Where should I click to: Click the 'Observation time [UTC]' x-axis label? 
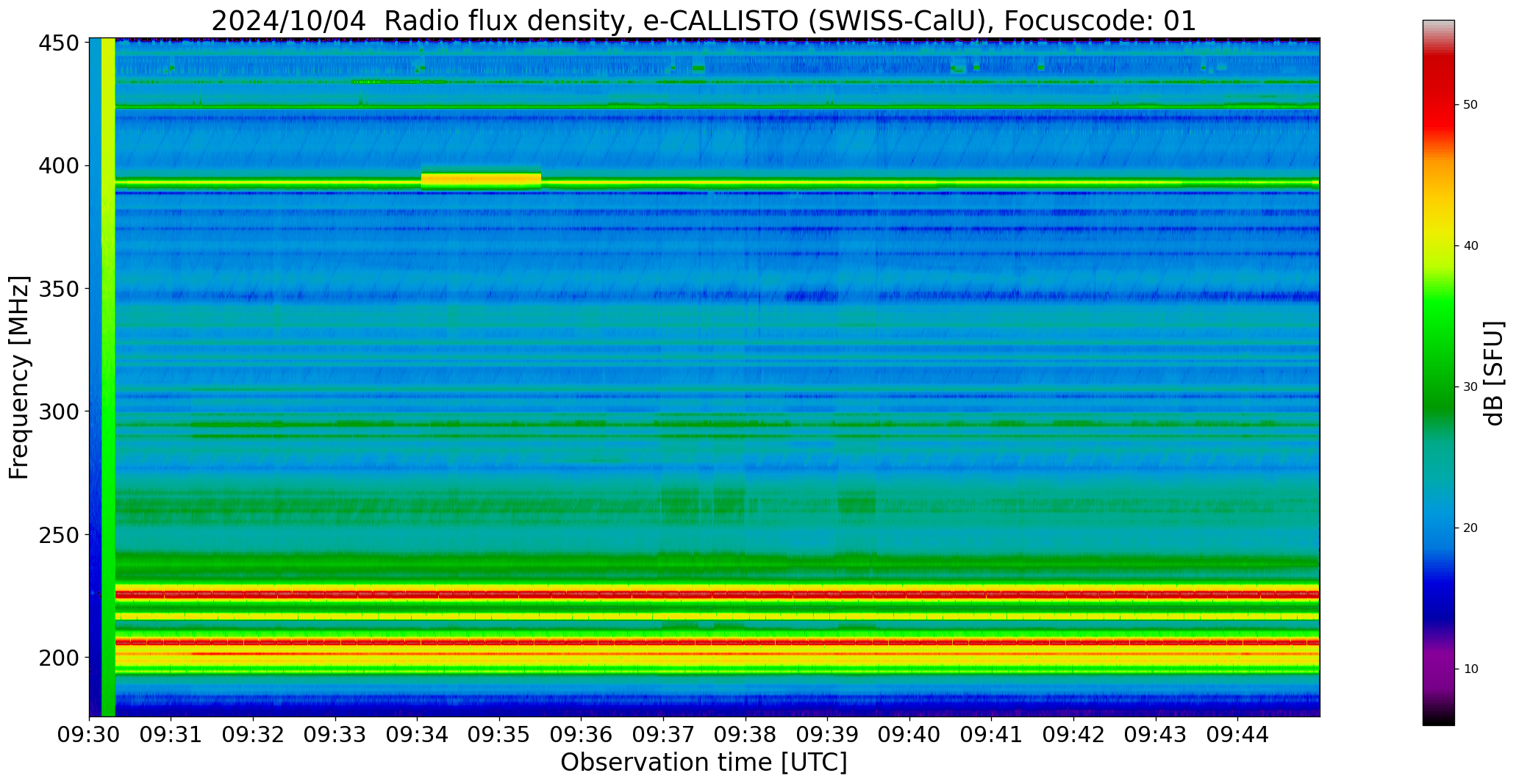(x=704, y=763)
